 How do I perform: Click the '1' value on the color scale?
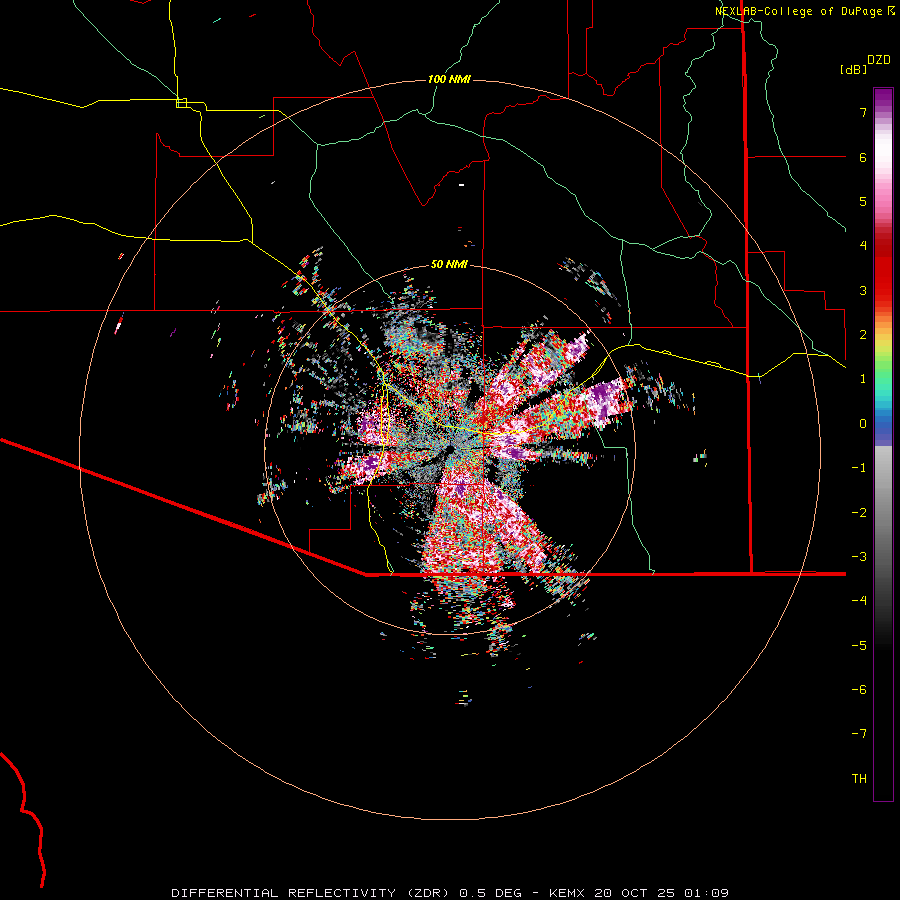863,379
